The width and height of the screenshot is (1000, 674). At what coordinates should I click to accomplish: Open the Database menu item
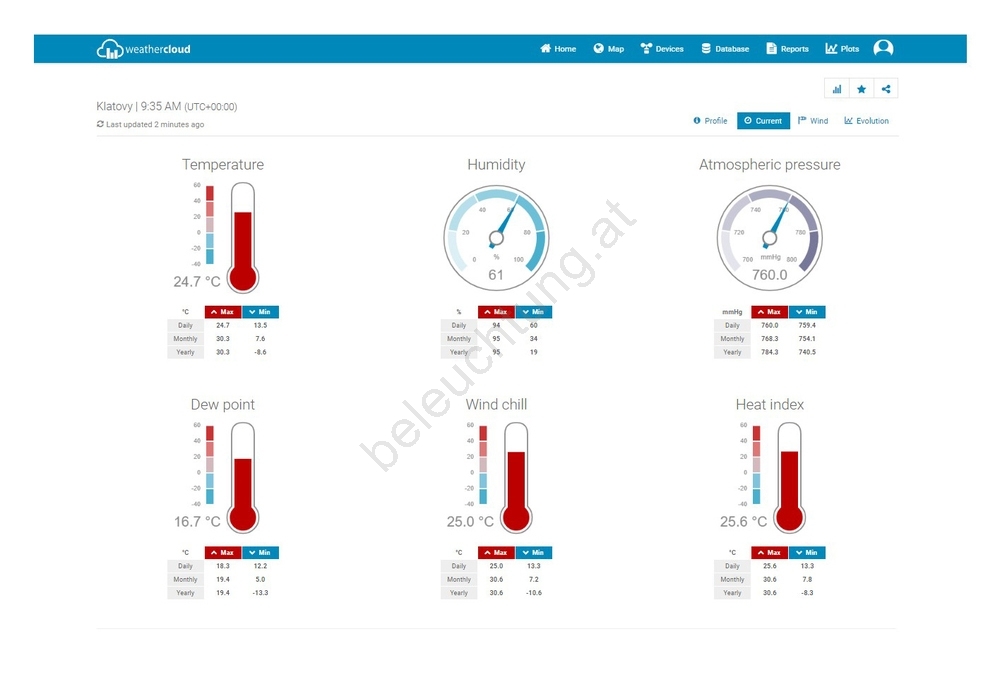725,49
